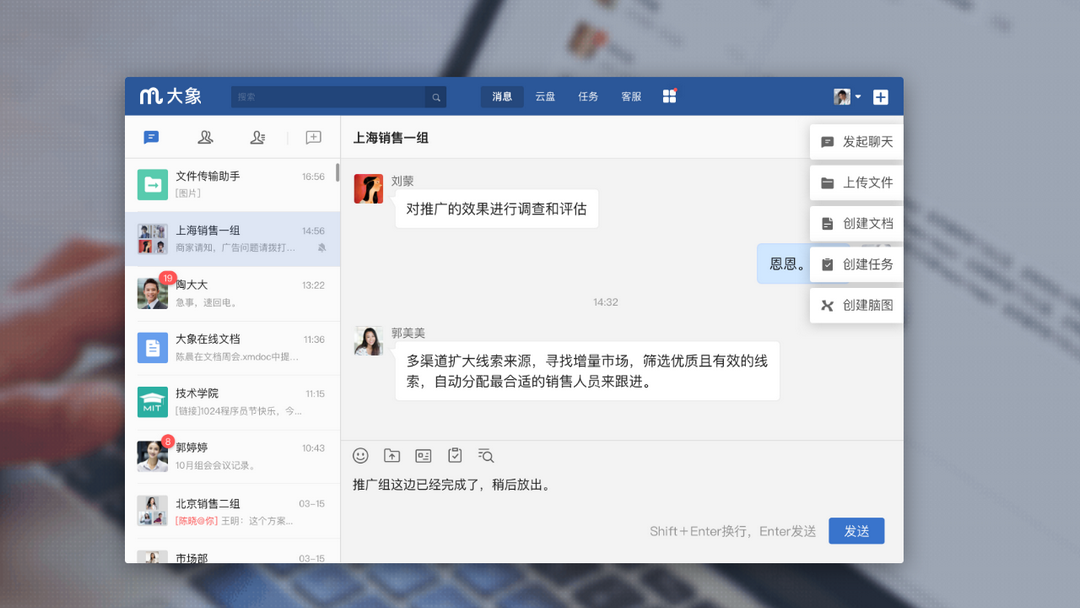Click the 大象在线文档 blue document icon
The image size is (1080, 608).
tap(152, 348)
